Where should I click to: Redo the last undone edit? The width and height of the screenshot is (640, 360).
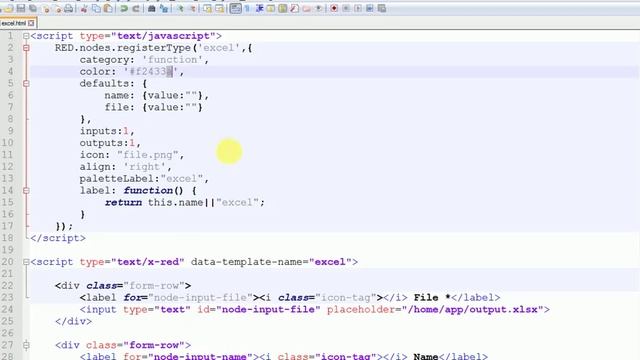(136, 8)
